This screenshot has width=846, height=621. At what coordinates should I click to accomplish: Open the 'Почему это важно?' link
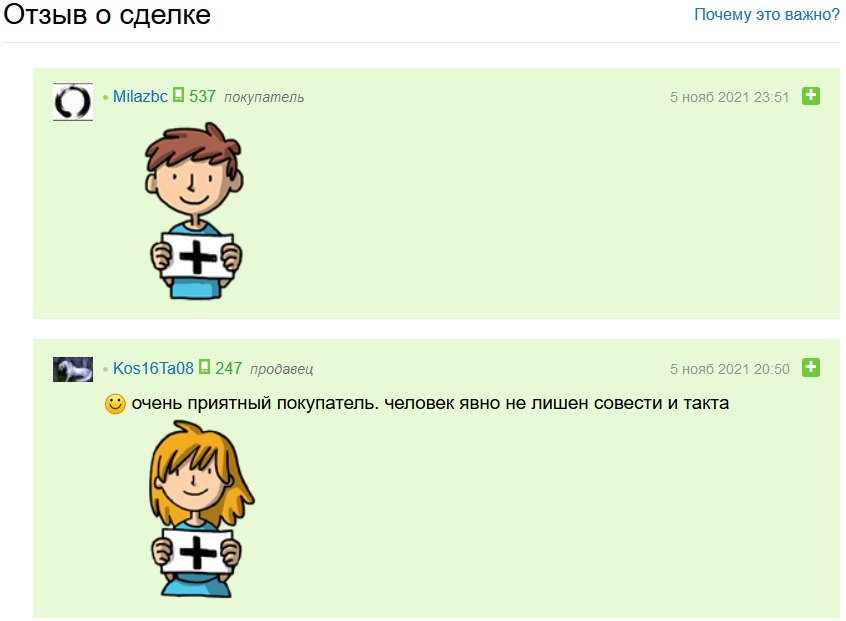(767, 15)
